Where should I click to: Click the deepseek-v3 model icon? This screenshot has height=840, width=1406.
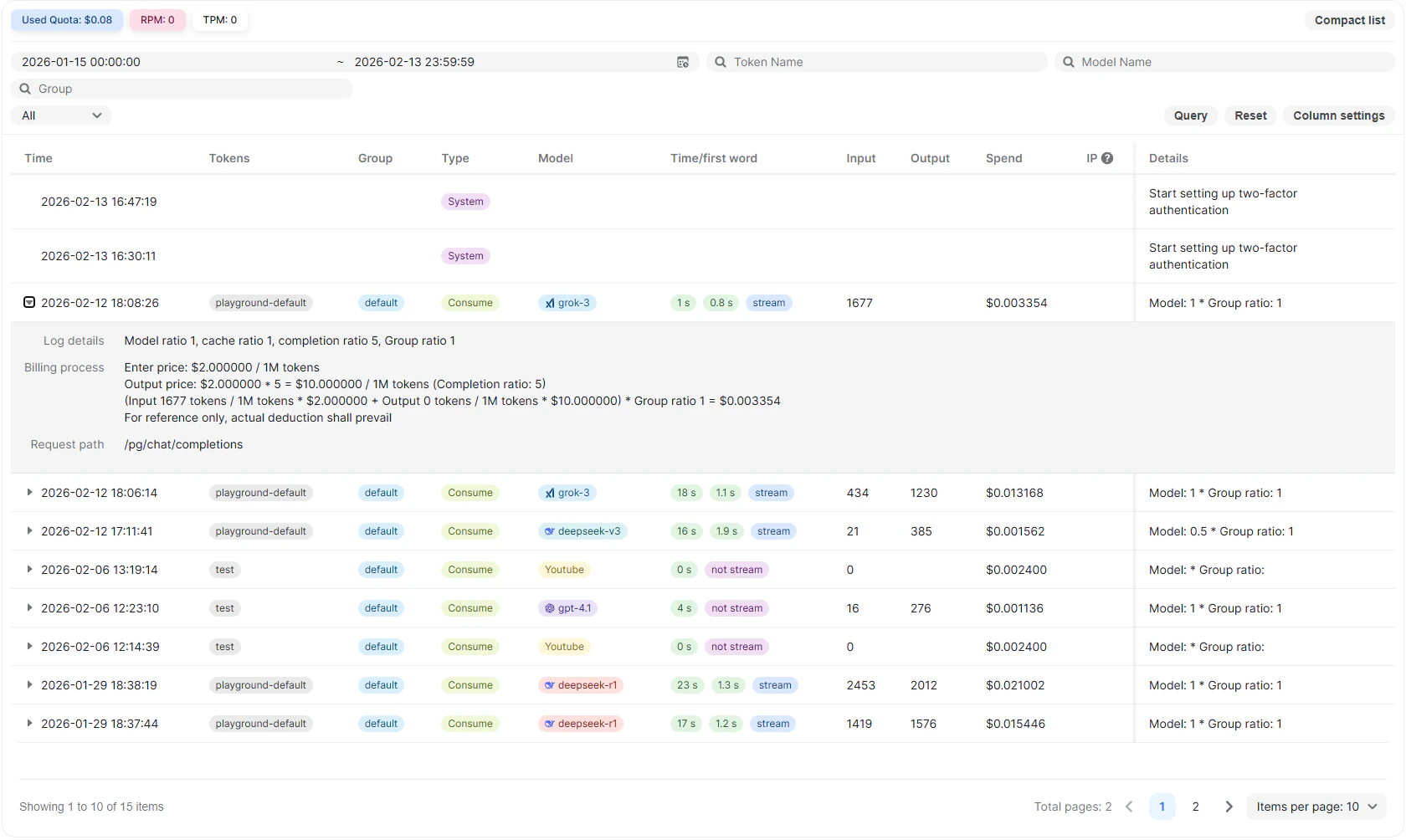pos(550,530)
